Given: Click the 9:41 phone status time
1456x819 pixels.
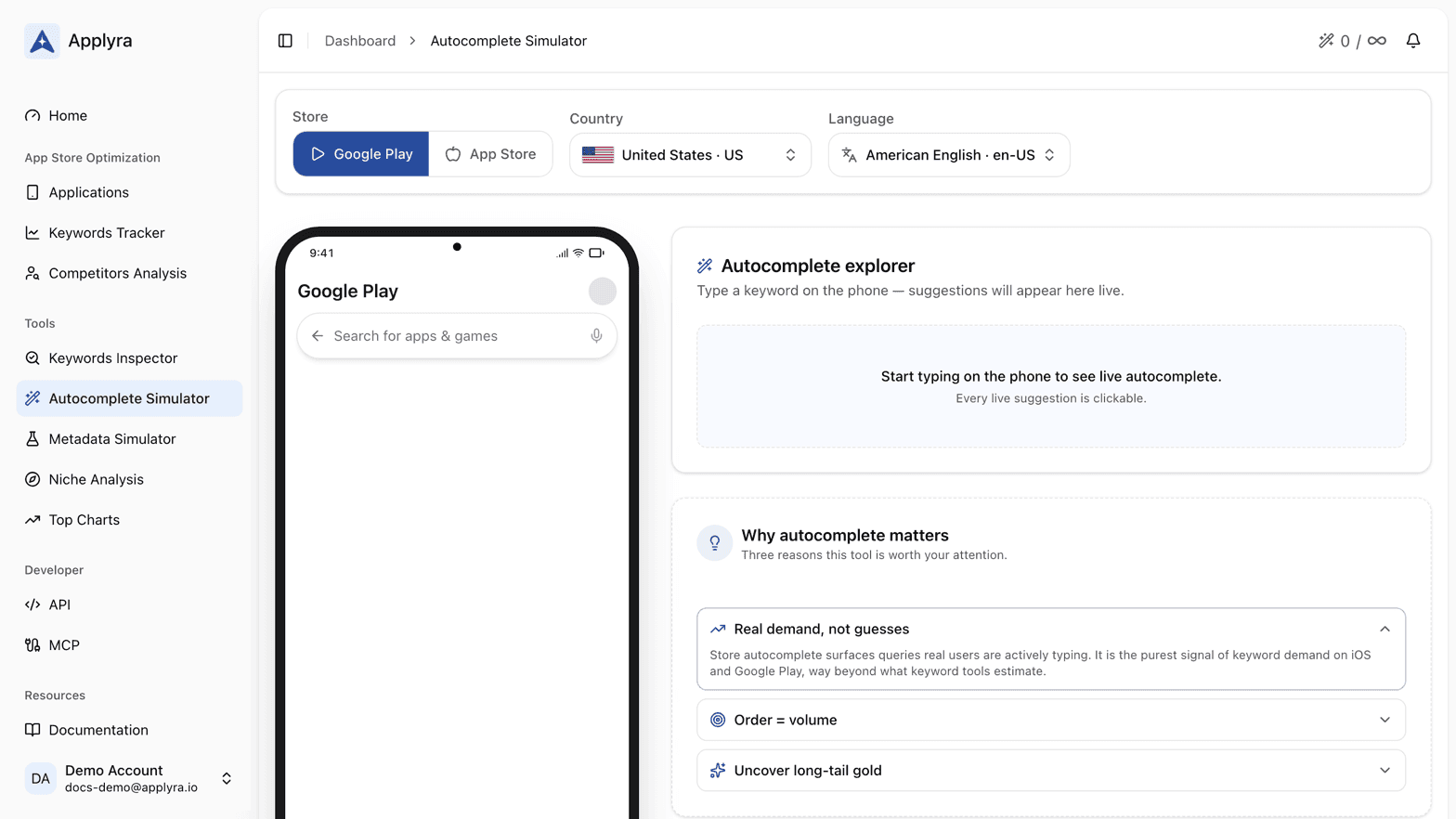Looking at the screenshot, I should click(321, 253).
